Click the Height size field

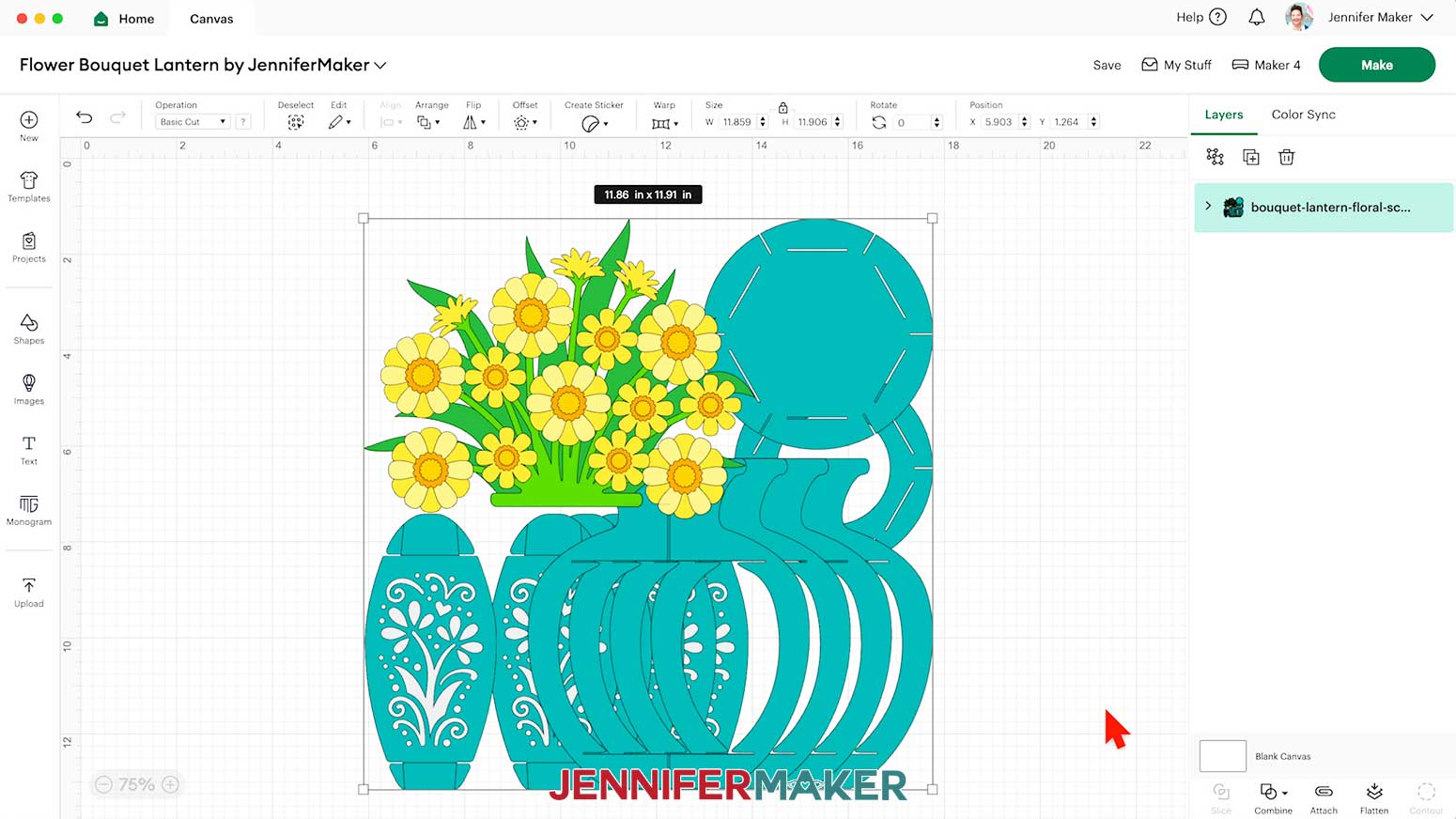click(x=813, y=122)
